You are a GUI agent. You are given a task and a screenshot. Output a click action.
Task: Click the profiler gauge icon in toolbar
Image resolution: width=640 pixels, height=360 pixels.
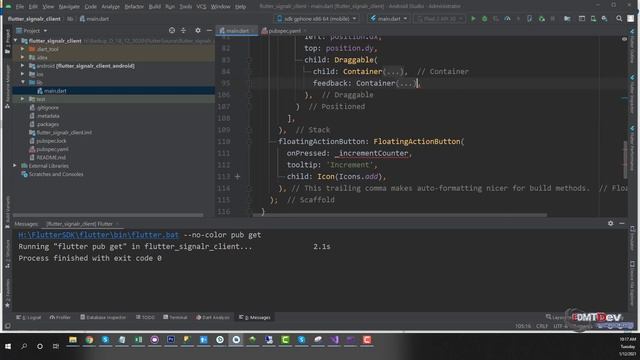tap(507, 19)
